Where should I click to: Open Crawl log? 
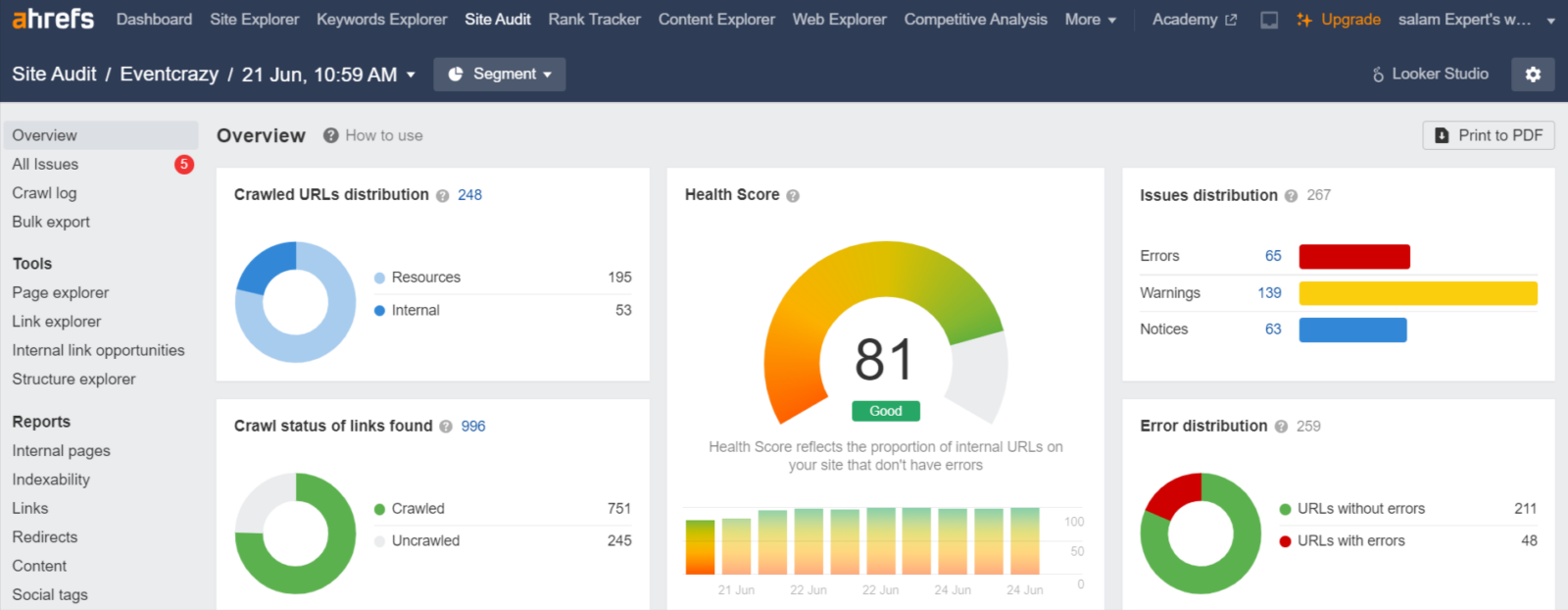[44, 193]
